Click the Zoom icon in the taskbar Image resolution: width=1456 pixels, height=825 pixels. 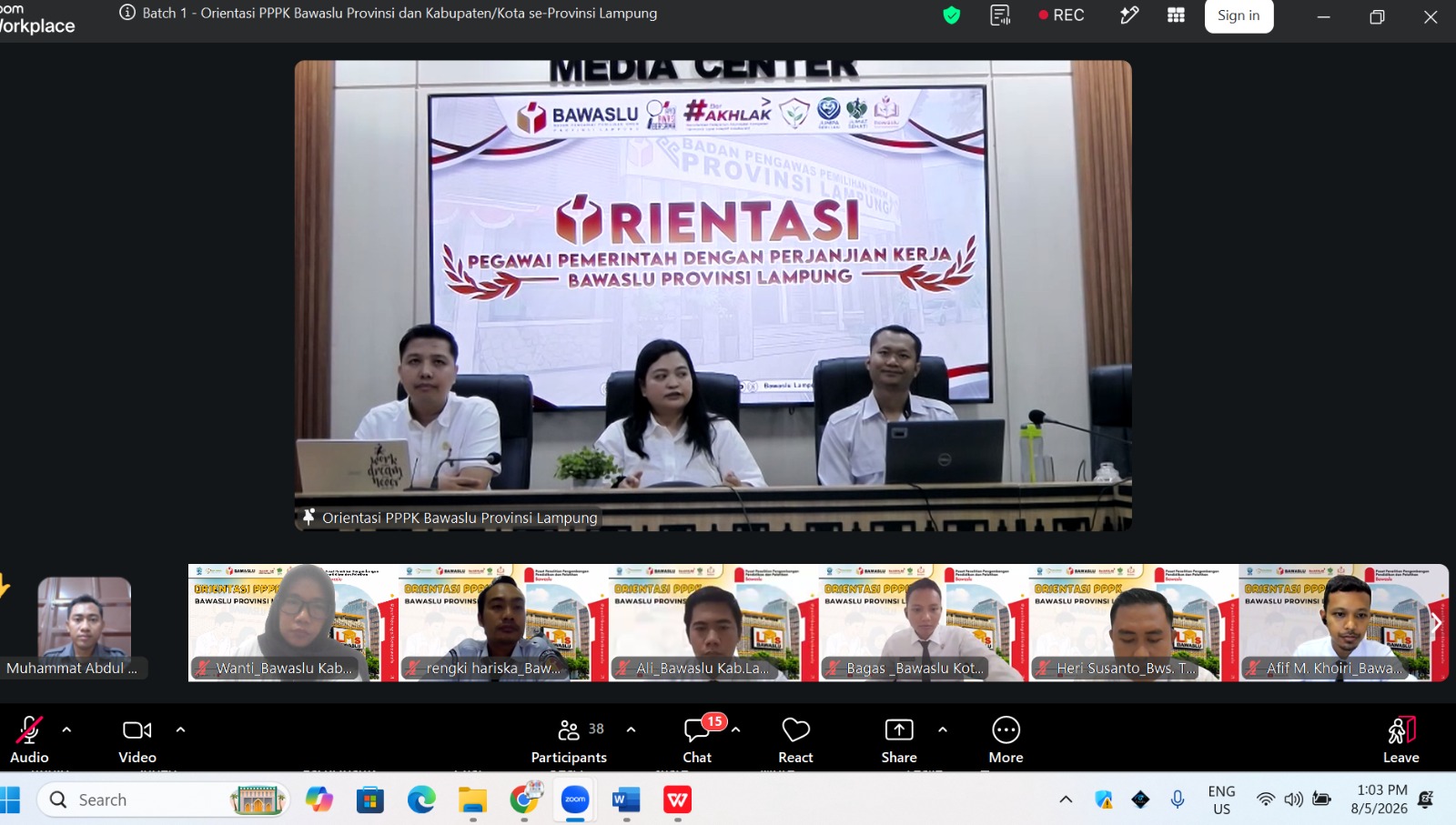575,800
